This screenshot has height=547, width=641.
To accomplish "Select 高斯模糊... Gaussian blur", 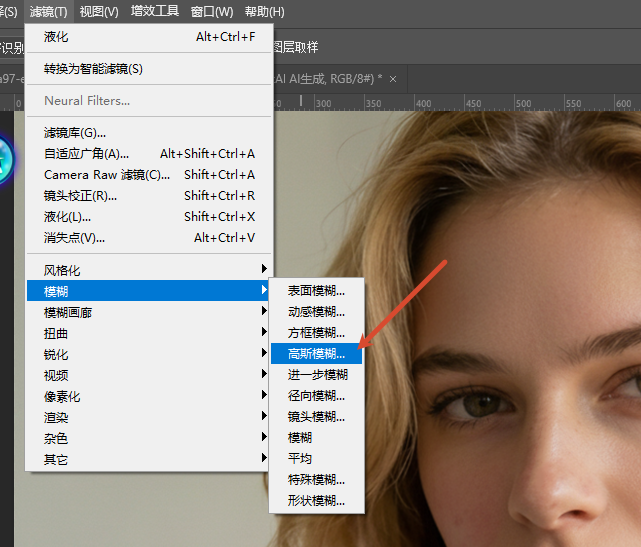I will click(x=316, y=354).
